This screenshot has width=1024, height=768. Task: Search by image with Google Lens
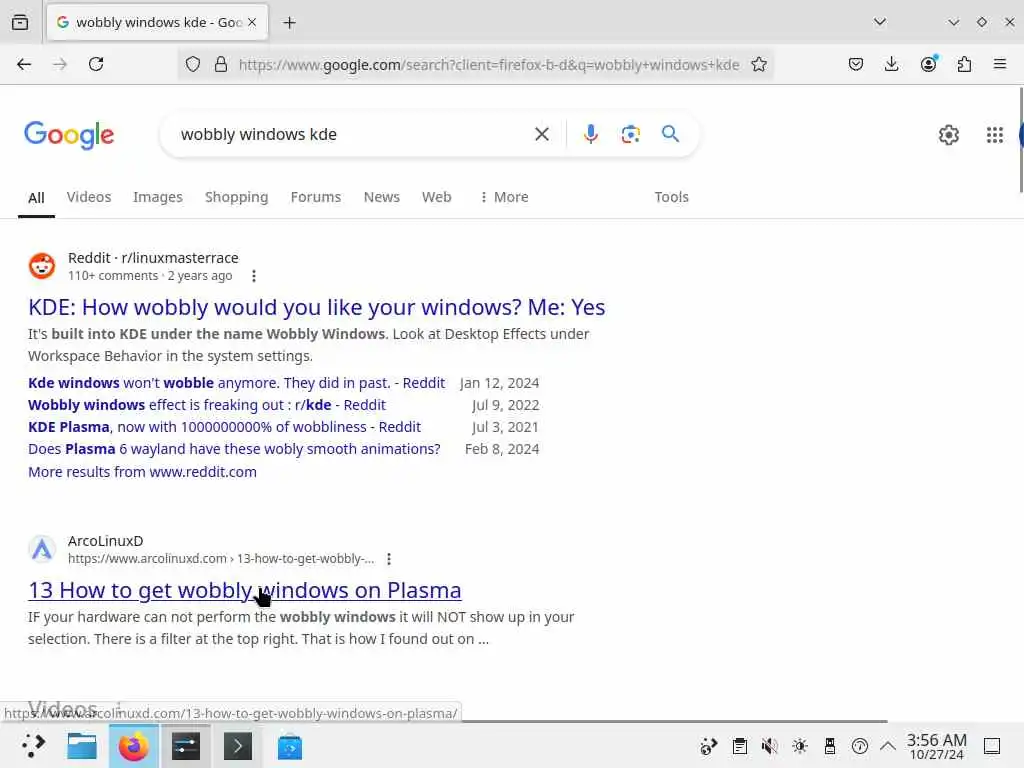(630, 134)
